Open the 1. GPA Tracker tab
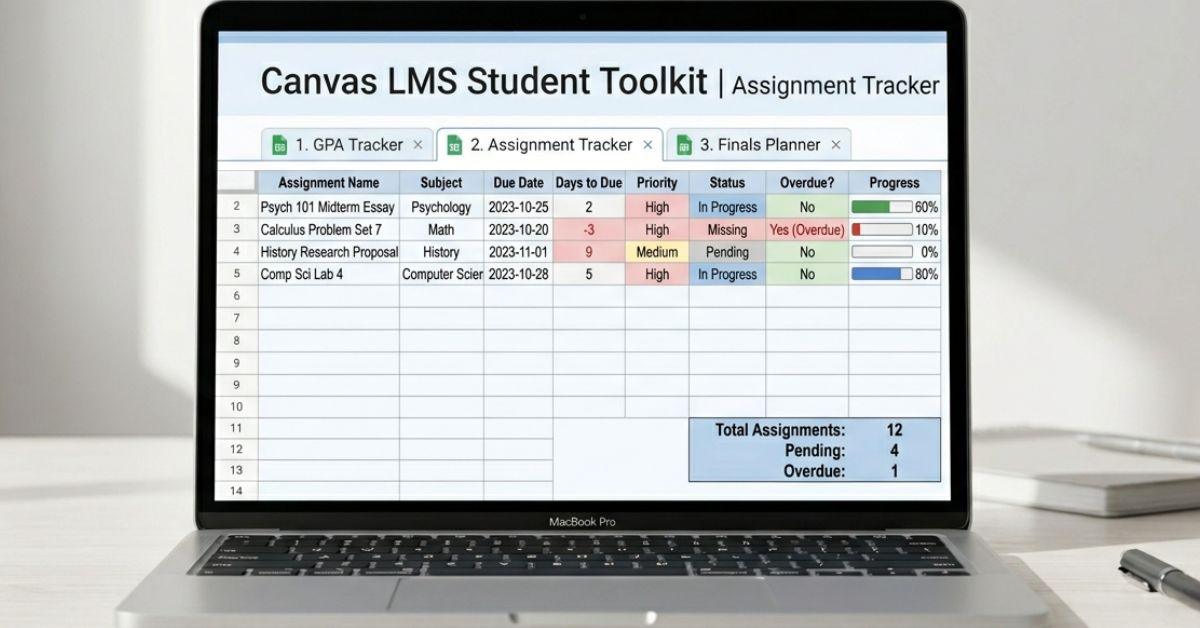The width and height of the screenshot is (1200, 628). click(x=348, y=145)
